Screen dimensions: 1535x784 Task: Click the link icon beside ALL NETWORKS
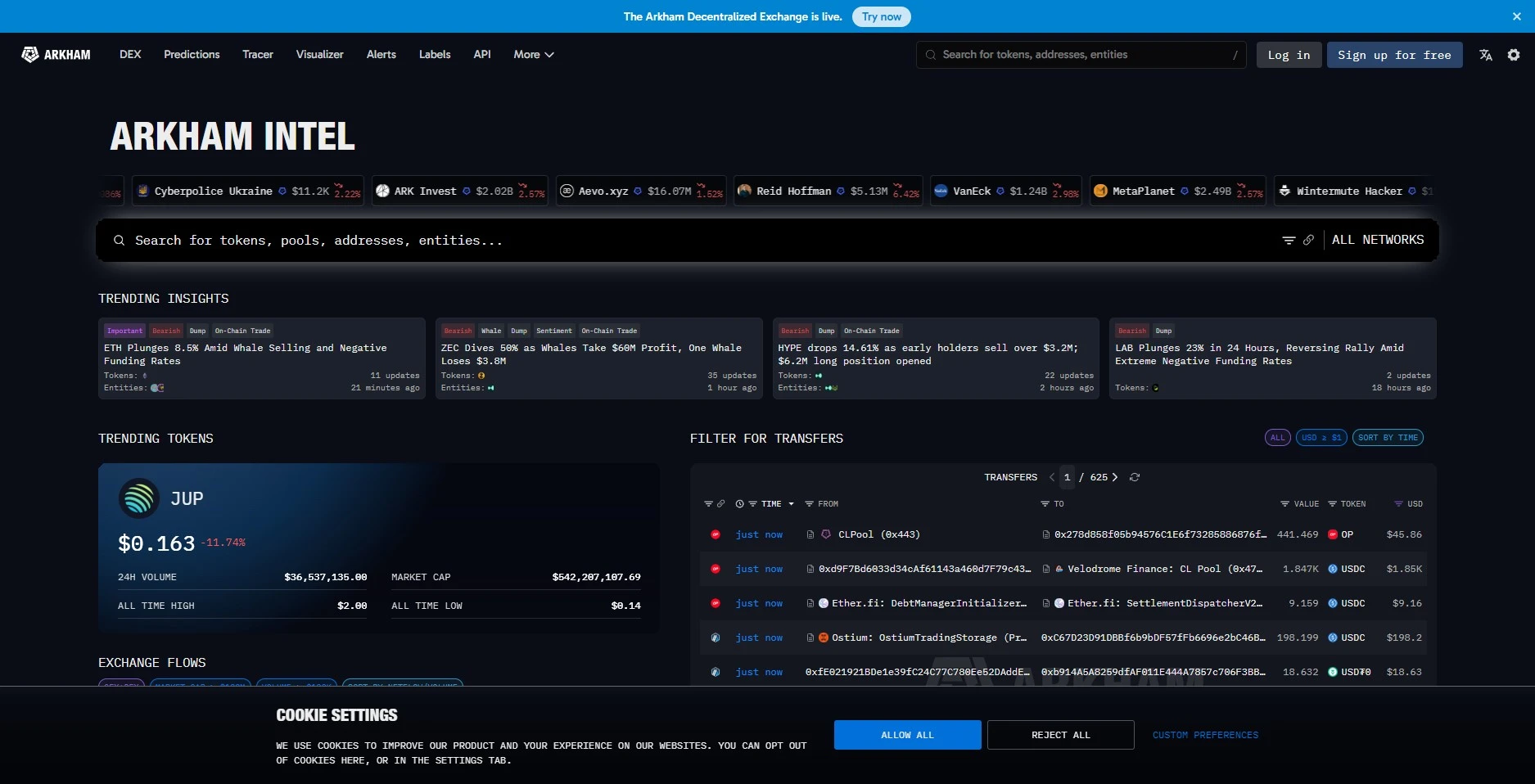[1308, 241]
